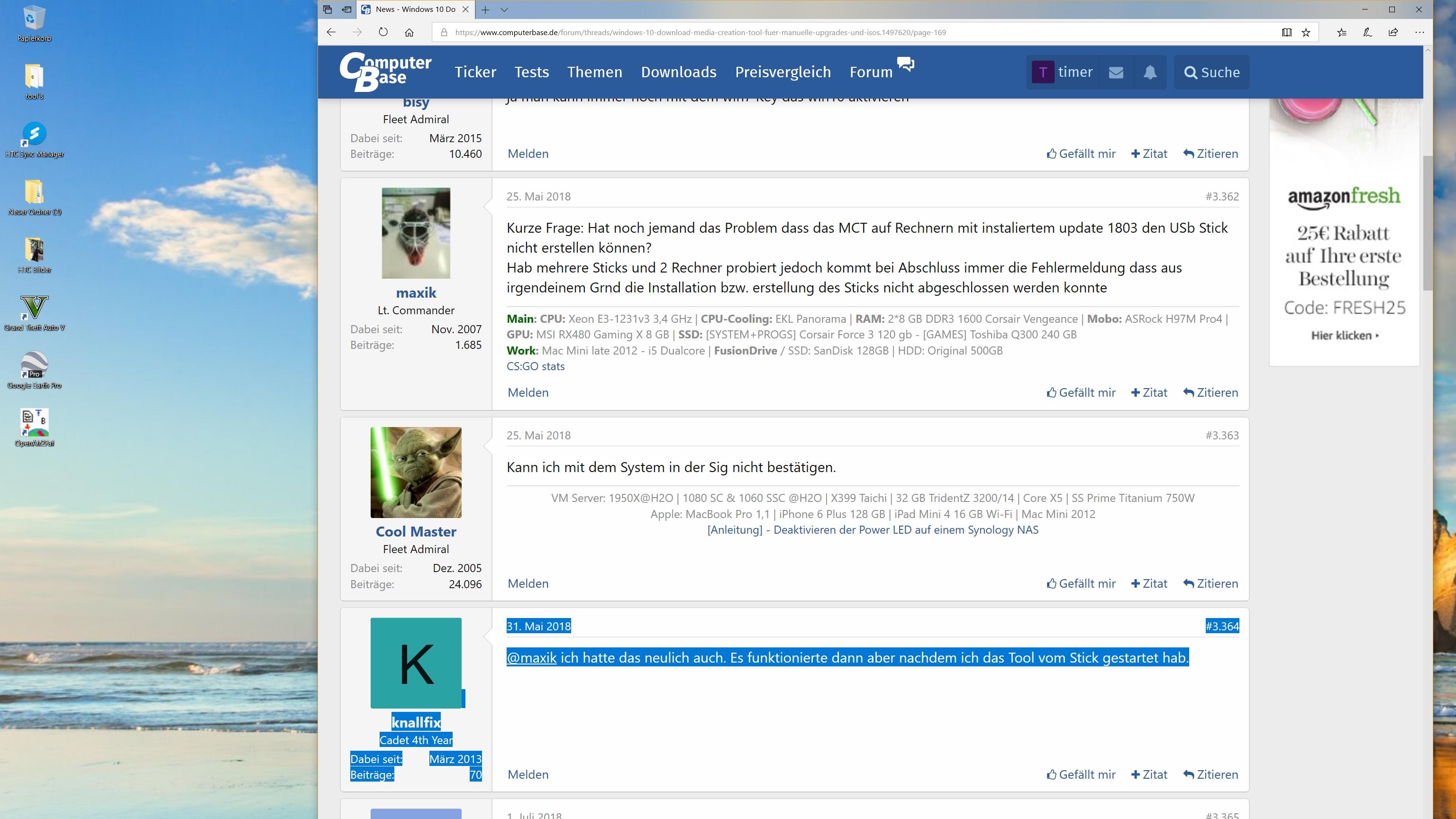Go to the browser home page
The height and width of the screenshot is (819, 1456).
409,32
